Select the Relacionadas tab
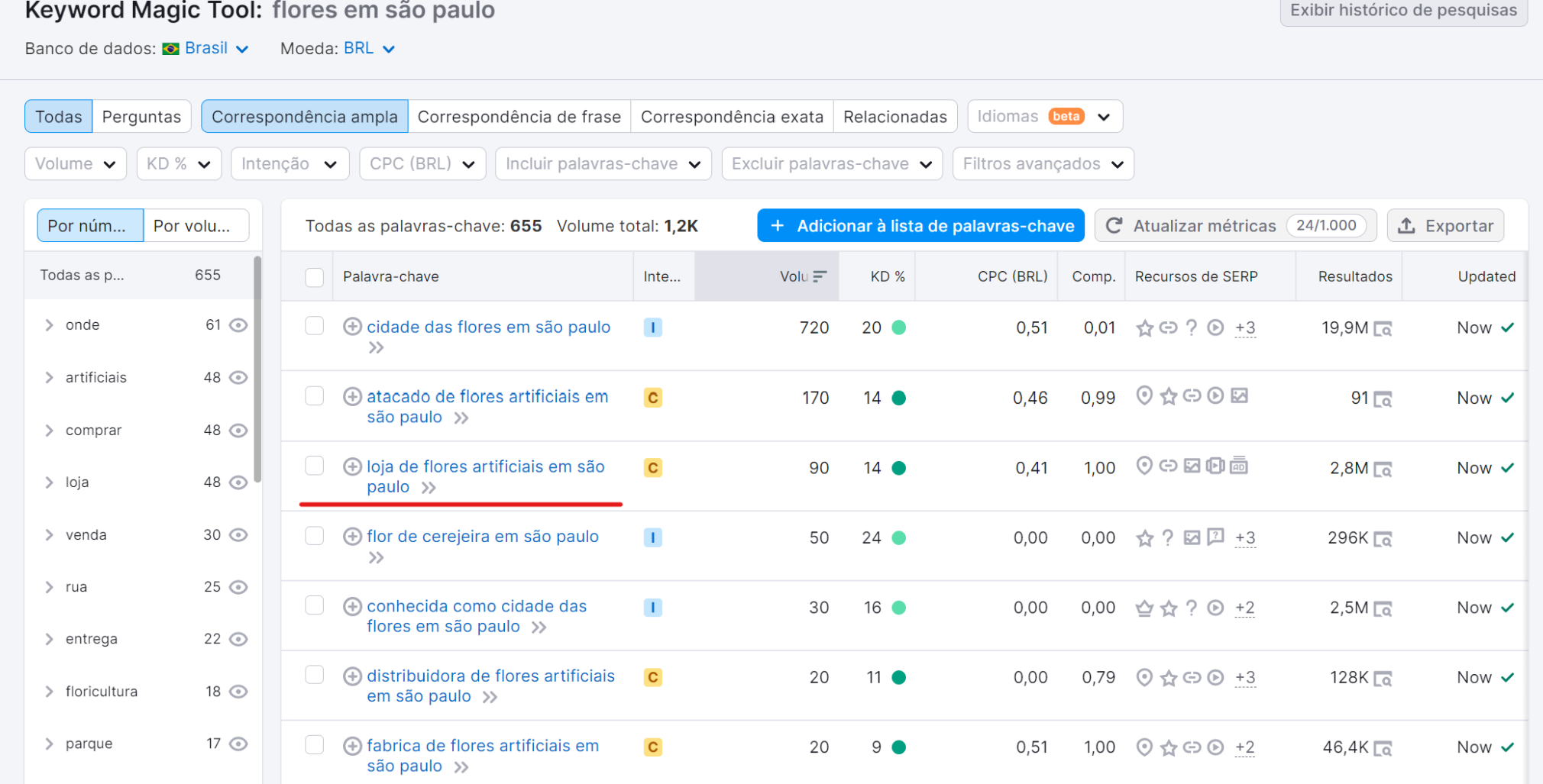The image size is (1543, 784). [895, 117]
